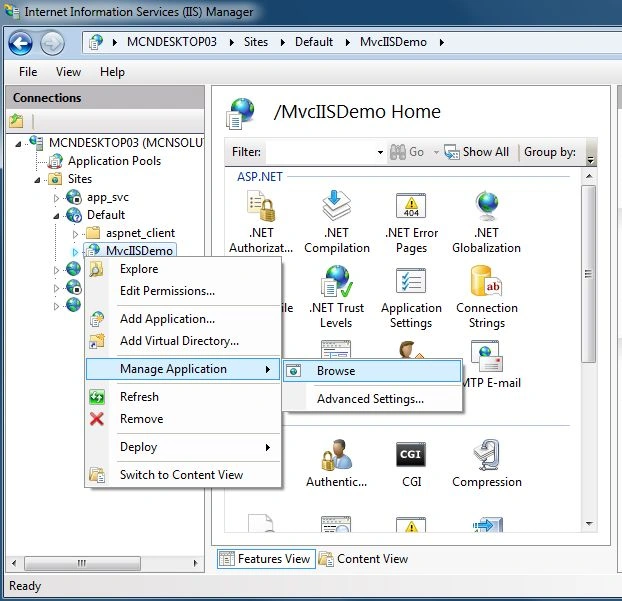Collapse the MCNDESKTOP03 server node

pos(18,144)
